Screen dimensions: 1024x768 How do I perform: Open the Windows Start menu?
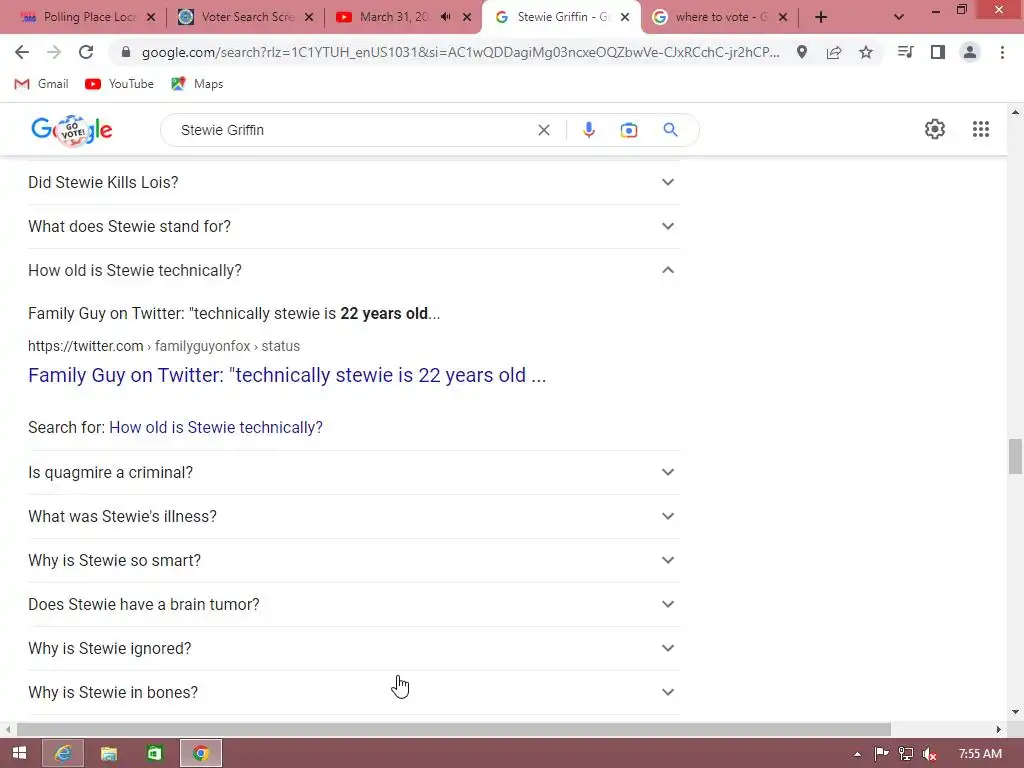pos(20,753)
